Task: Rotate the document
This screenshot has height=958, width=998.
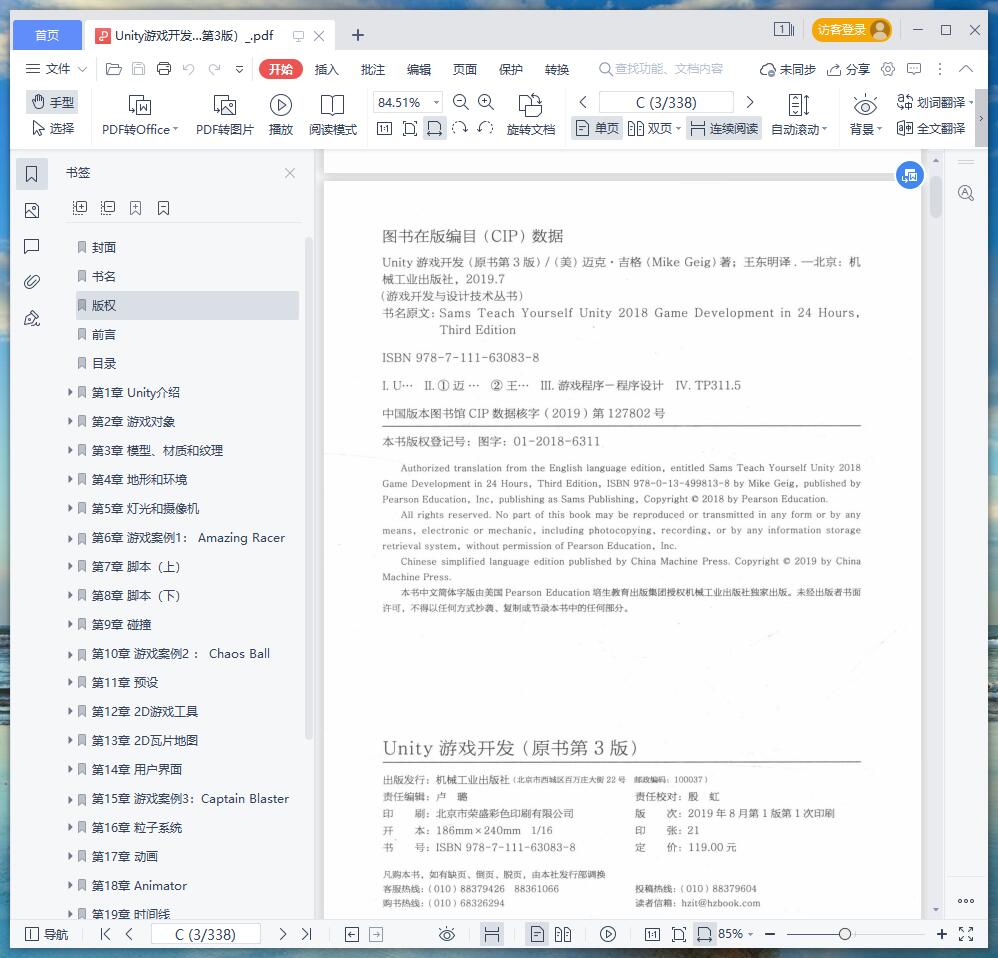Action: (x=530, y=115)
